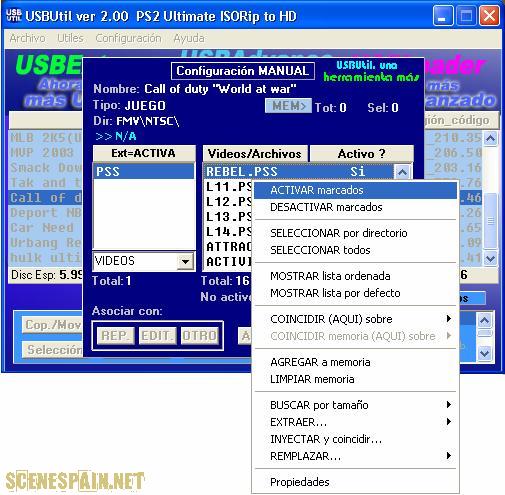This screenshot has width=505, height=495.
Task: Expand the EXTRAER... submenu
Action: (355, 422)
